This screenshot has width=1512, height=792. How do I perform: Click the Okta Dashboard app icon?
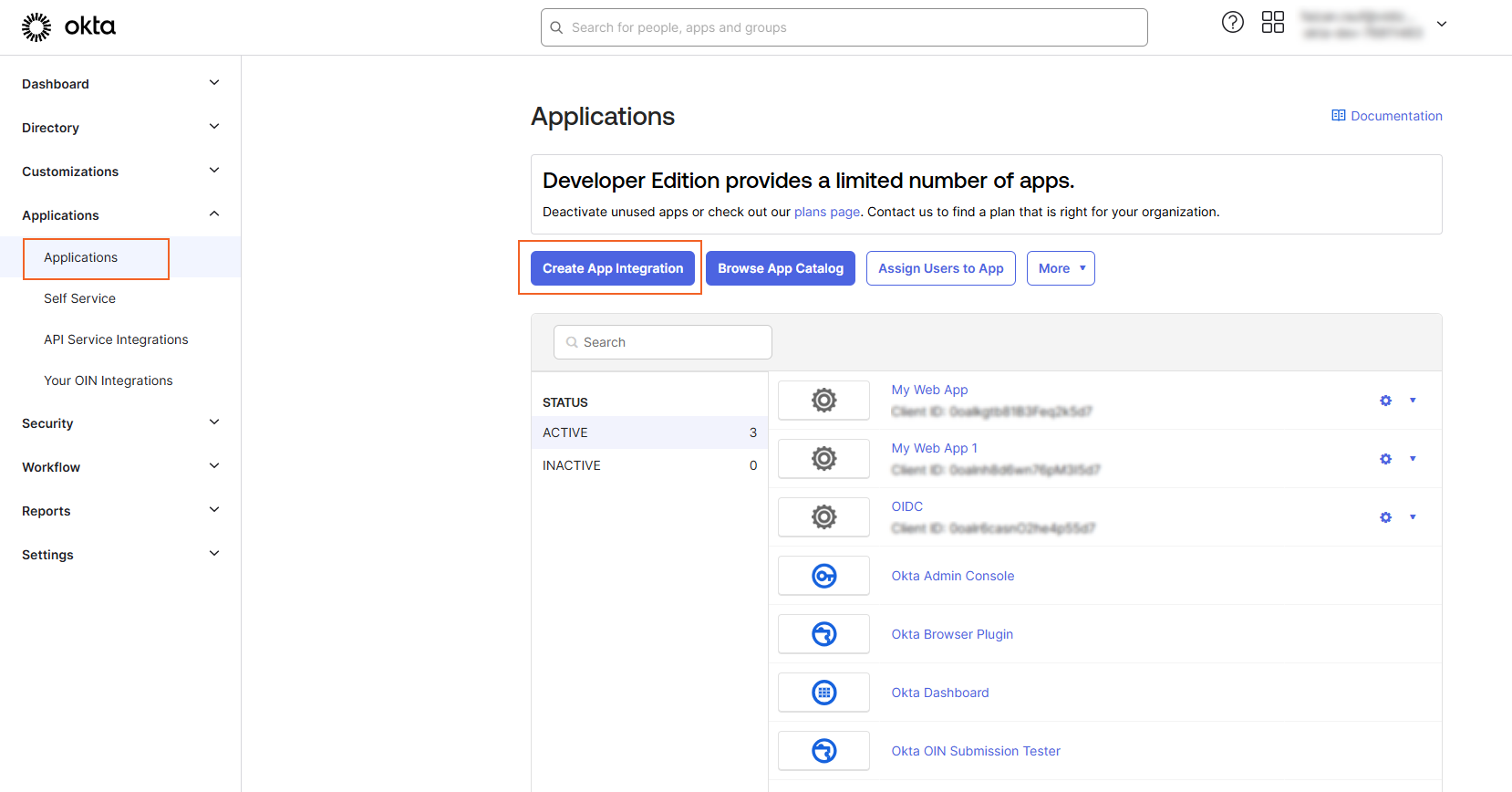[823, 693]
